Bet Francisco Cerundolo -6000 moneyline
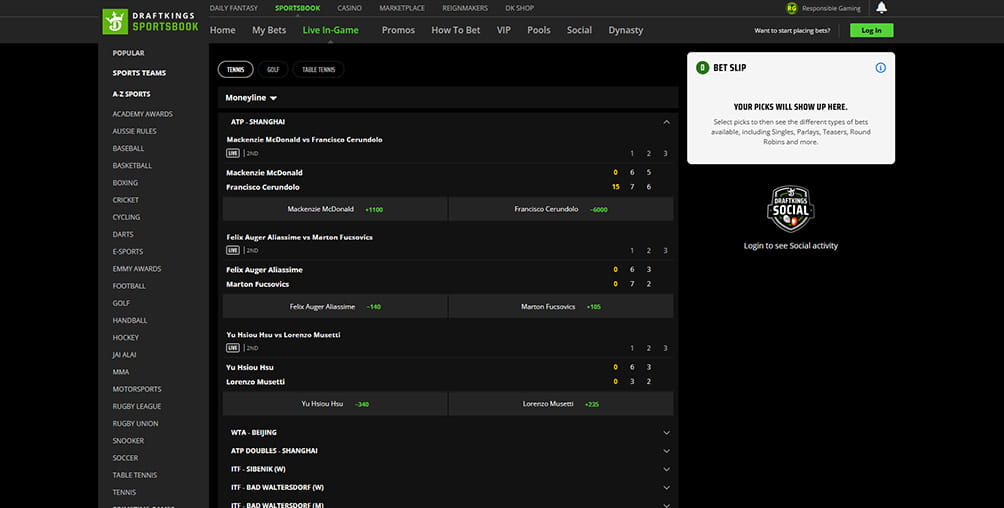 click(x=561, y=209)
